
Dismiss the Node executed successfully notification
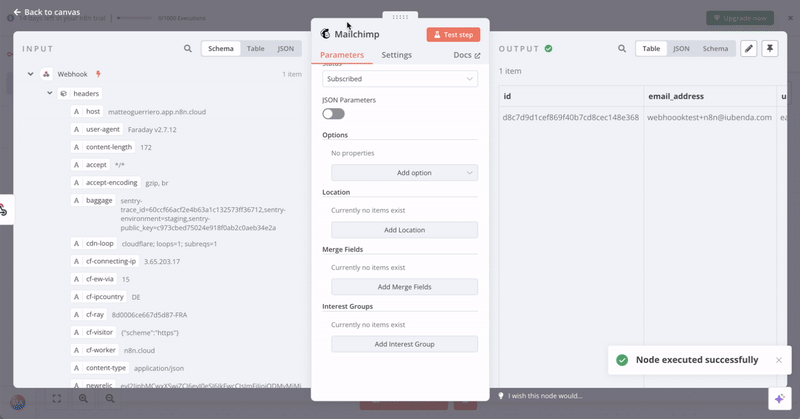[779, 360]
